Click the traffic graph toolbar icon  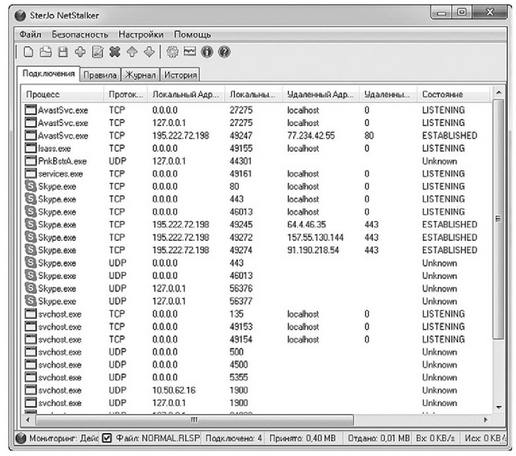click(x=190, y=52)
